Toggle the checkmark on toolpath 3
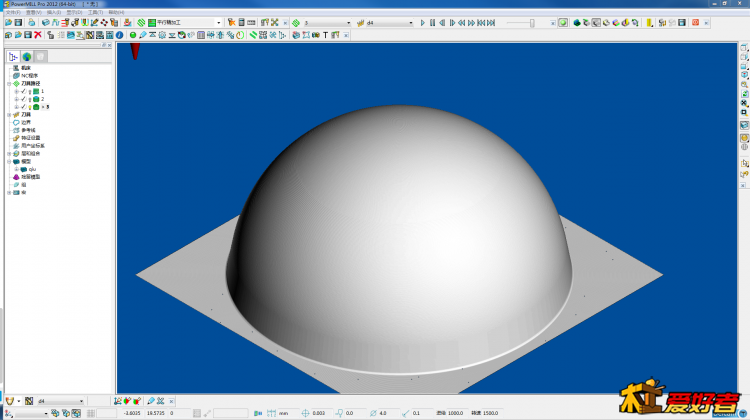Screen dimensions: 750x420 tap(23, 107)
